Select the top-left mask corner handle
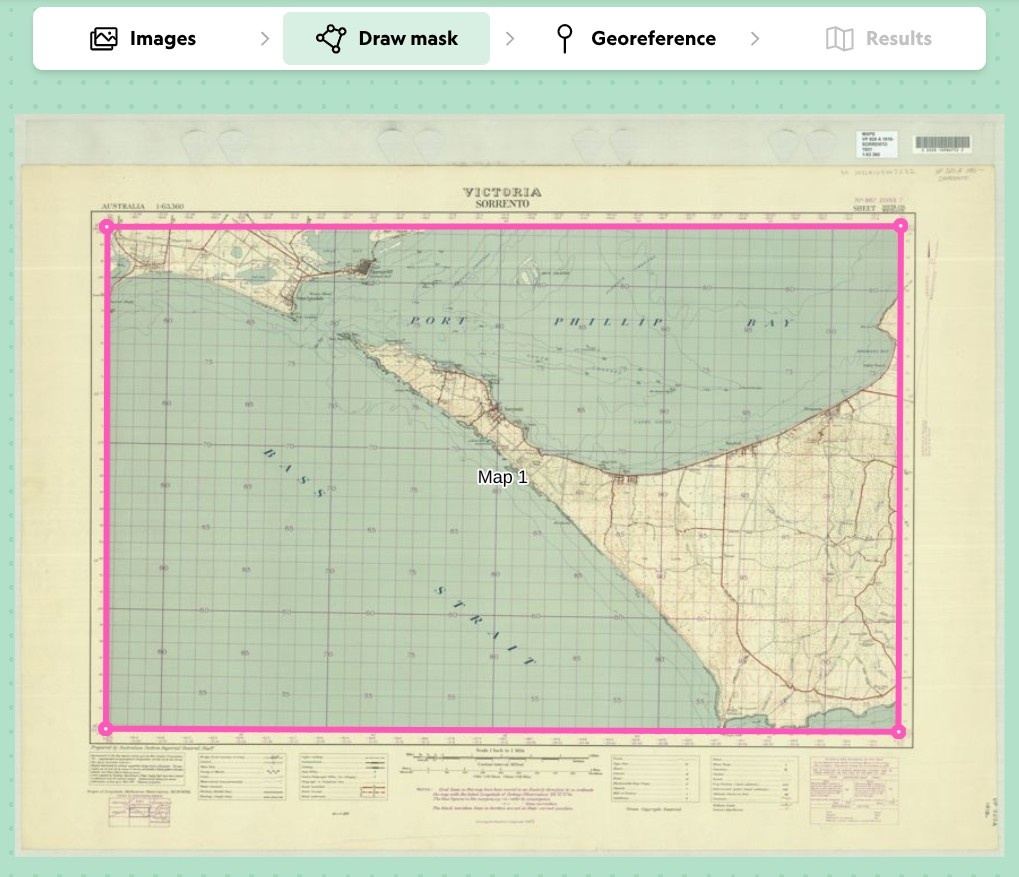Screen dimensions: 1019x877 pos(107,227)
